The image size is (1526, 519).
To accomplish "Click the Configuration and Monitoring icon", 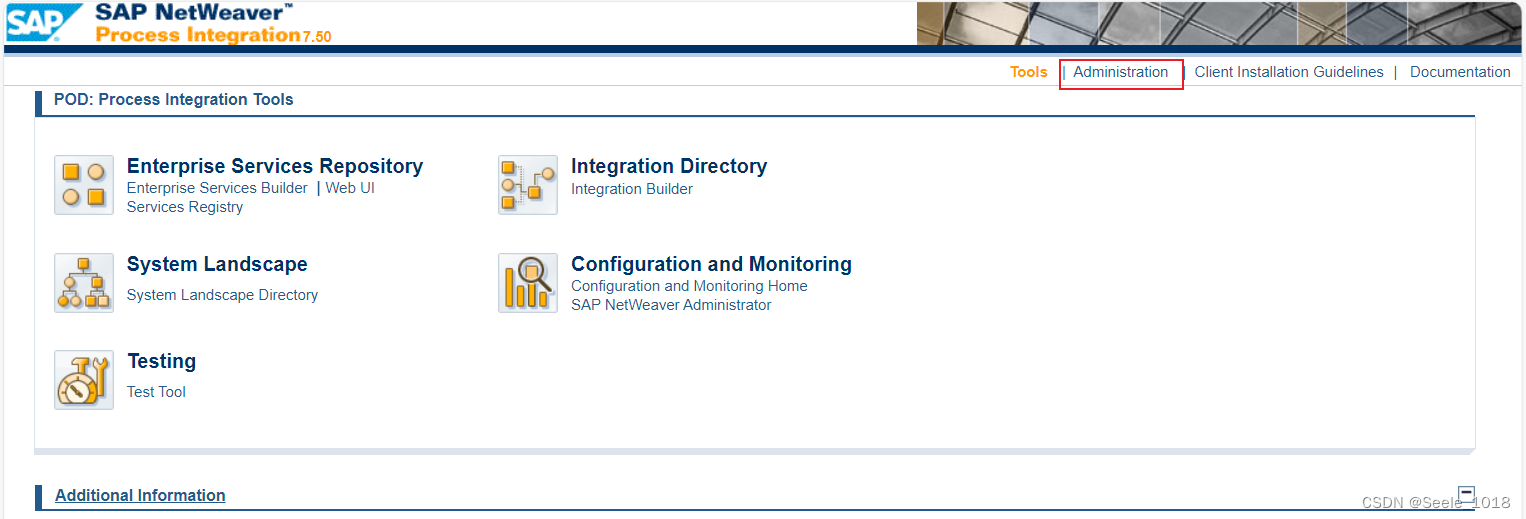I will [x=528, y=283].
